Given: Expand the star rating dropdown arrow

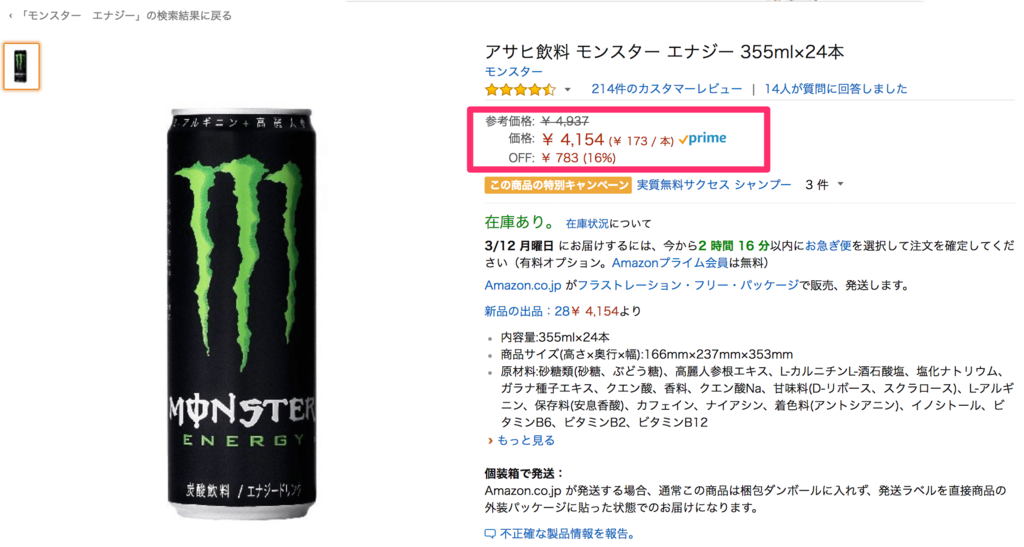Looking at the screenshot, I should pyautogui.click(x=568, y=90).
